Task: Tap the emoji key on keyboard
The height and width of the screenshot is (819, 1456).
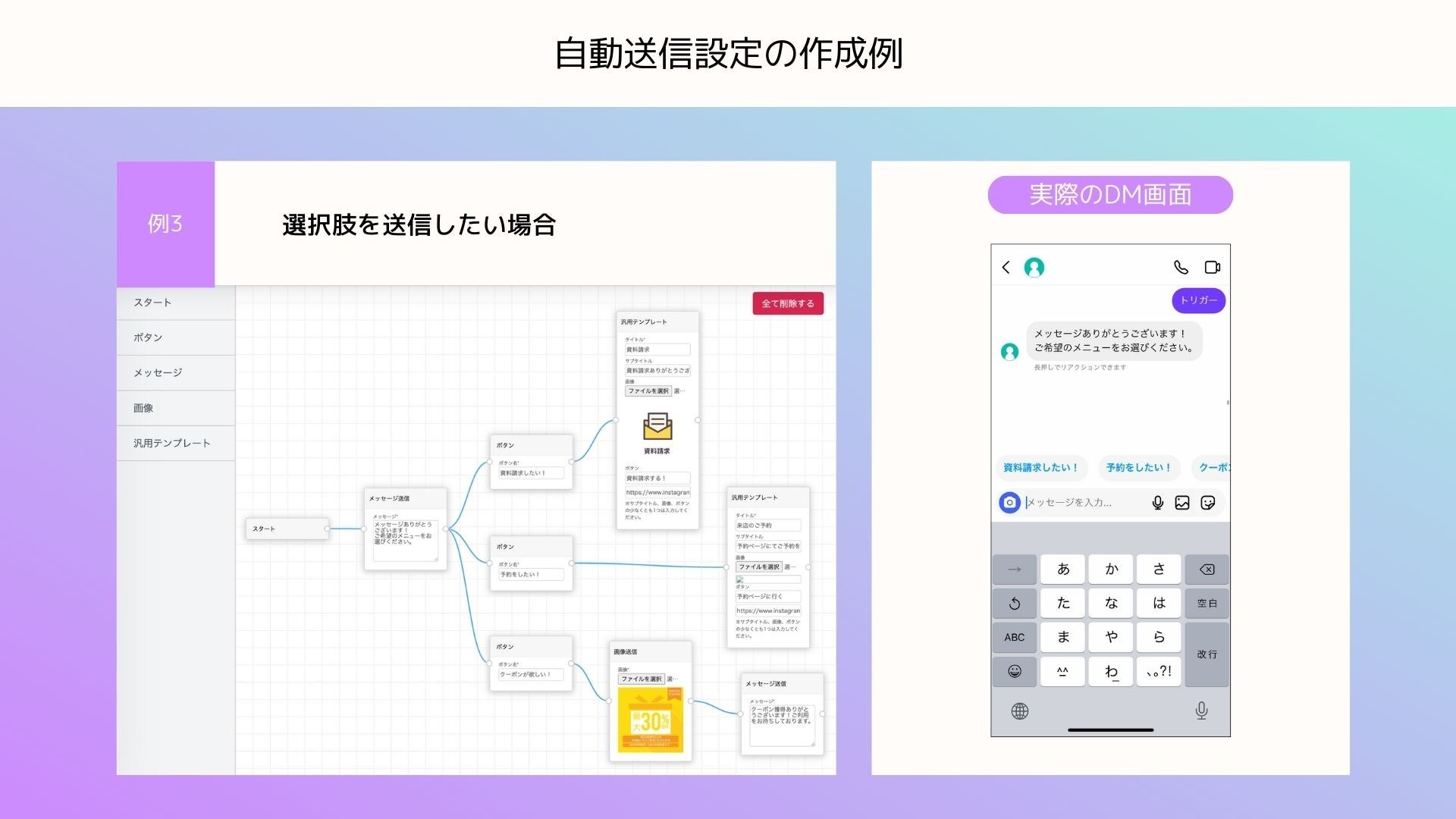Action: [1015, 671]
